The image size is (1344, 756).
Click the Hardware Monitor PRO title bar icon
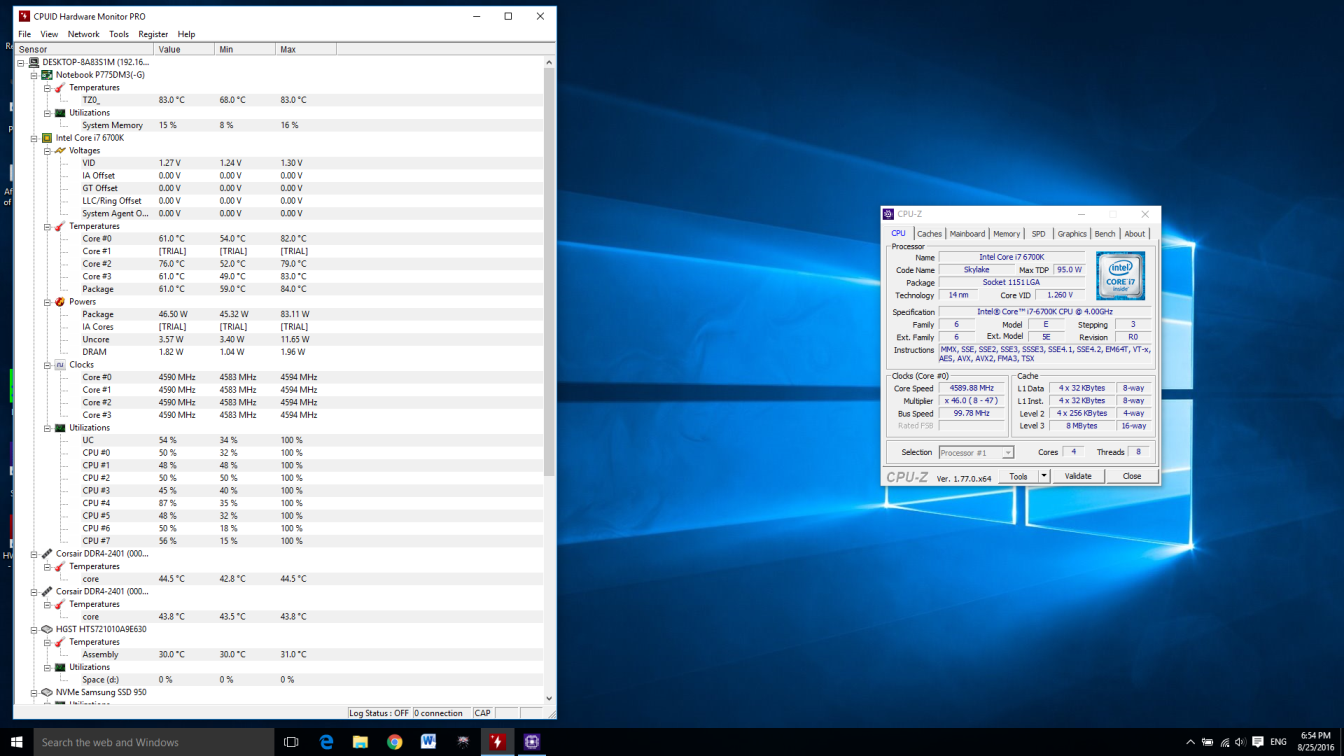pos(24,16)
